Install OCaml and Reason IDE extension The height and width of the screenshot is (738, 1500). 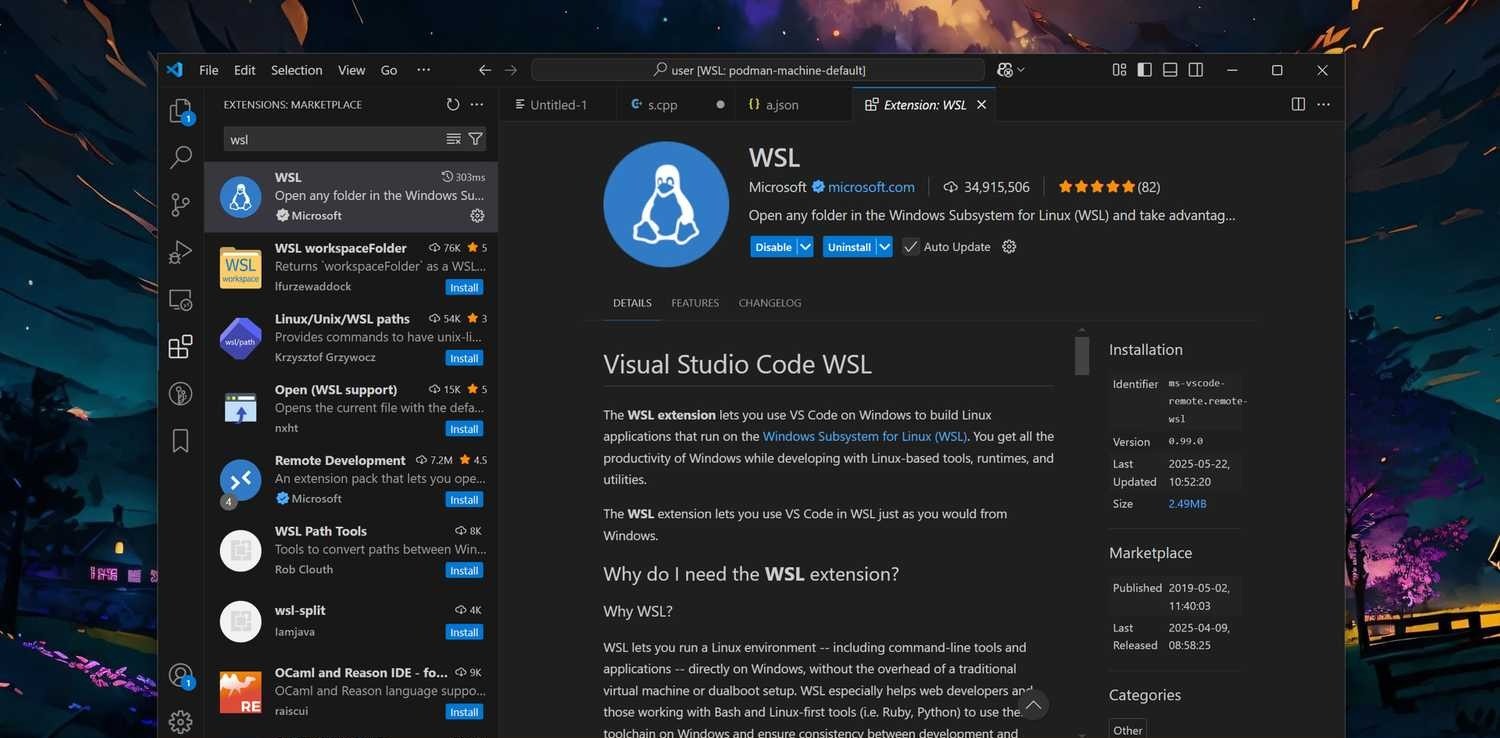pyautogui.click(x=464, y=712)
